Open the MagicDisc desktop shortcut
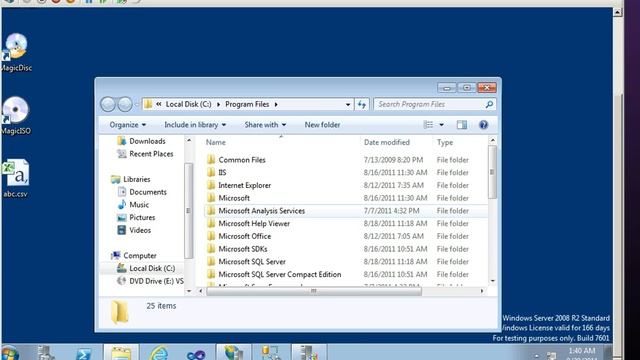The image size is (640, 360). click(16, 52)
